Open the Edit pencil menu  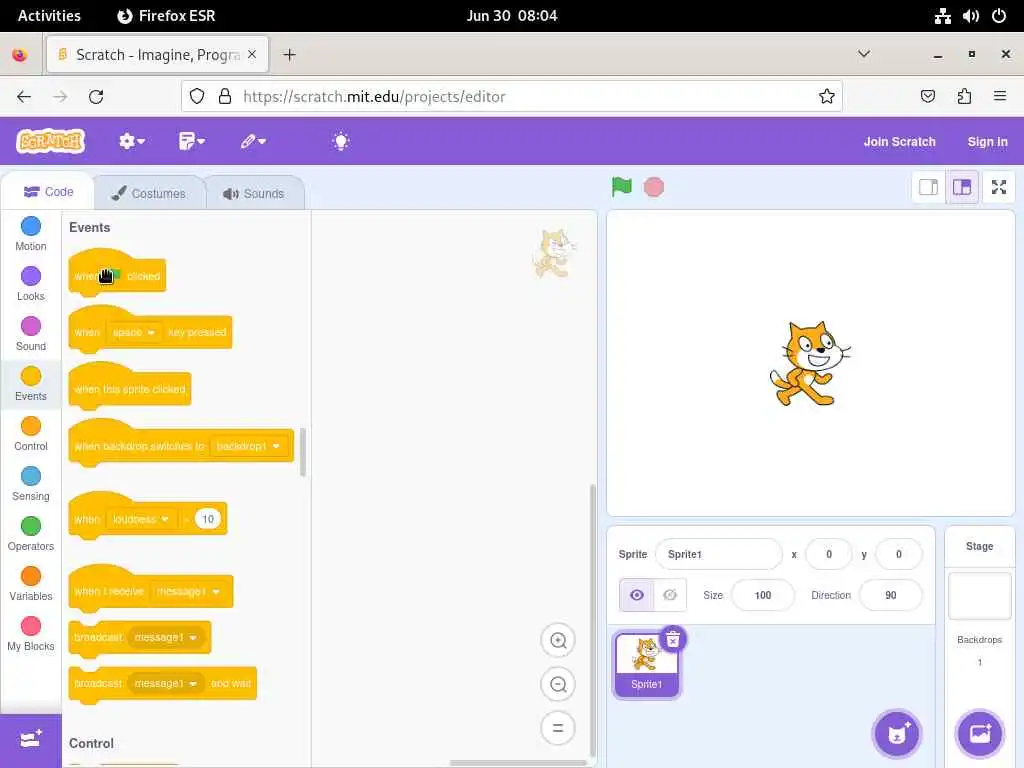click(x=253, y=141)
